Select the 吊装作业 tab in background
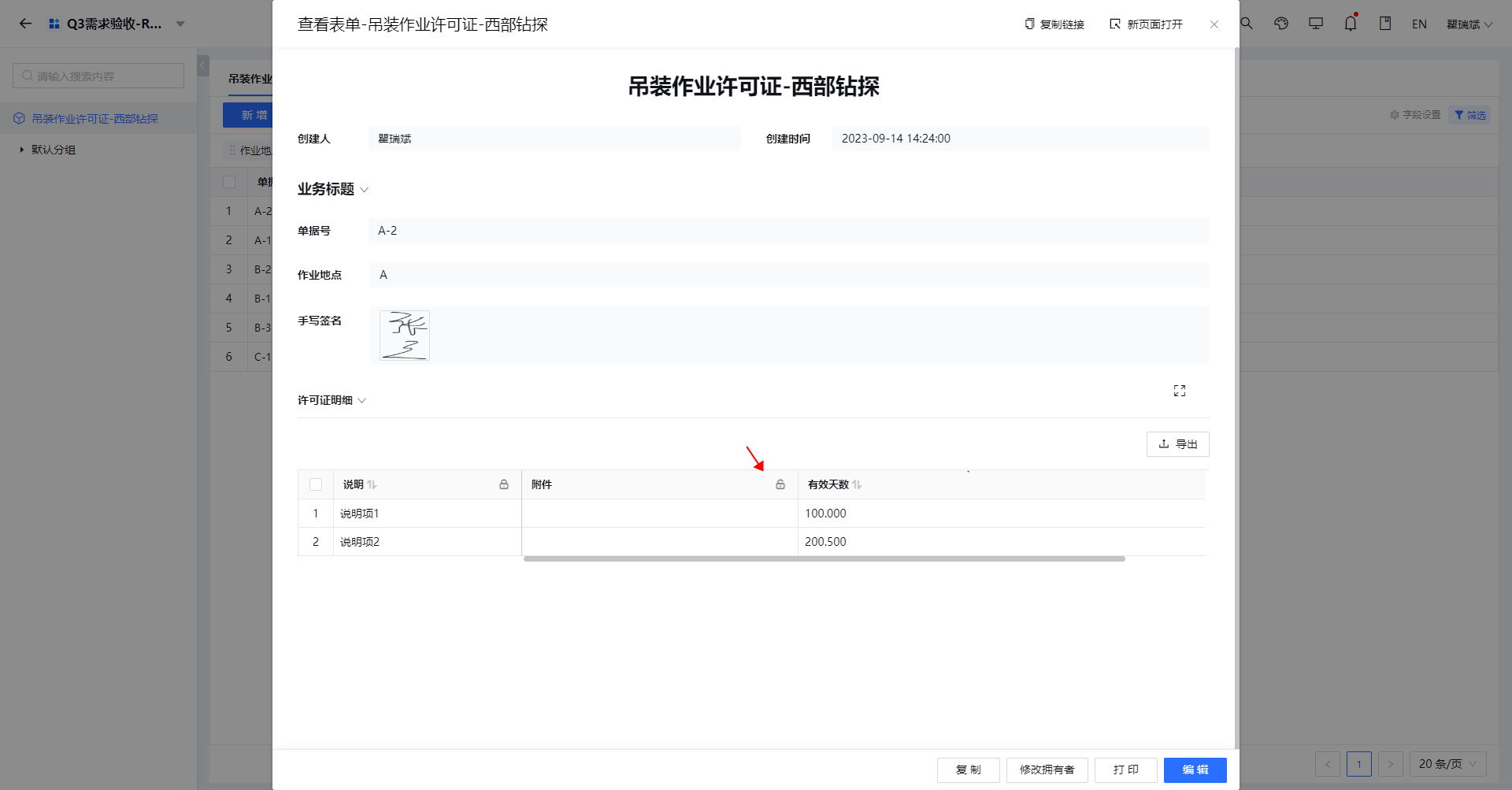The width and height of the screenshot is (1512, 790). pyautogui.click(x=250, y=79)
